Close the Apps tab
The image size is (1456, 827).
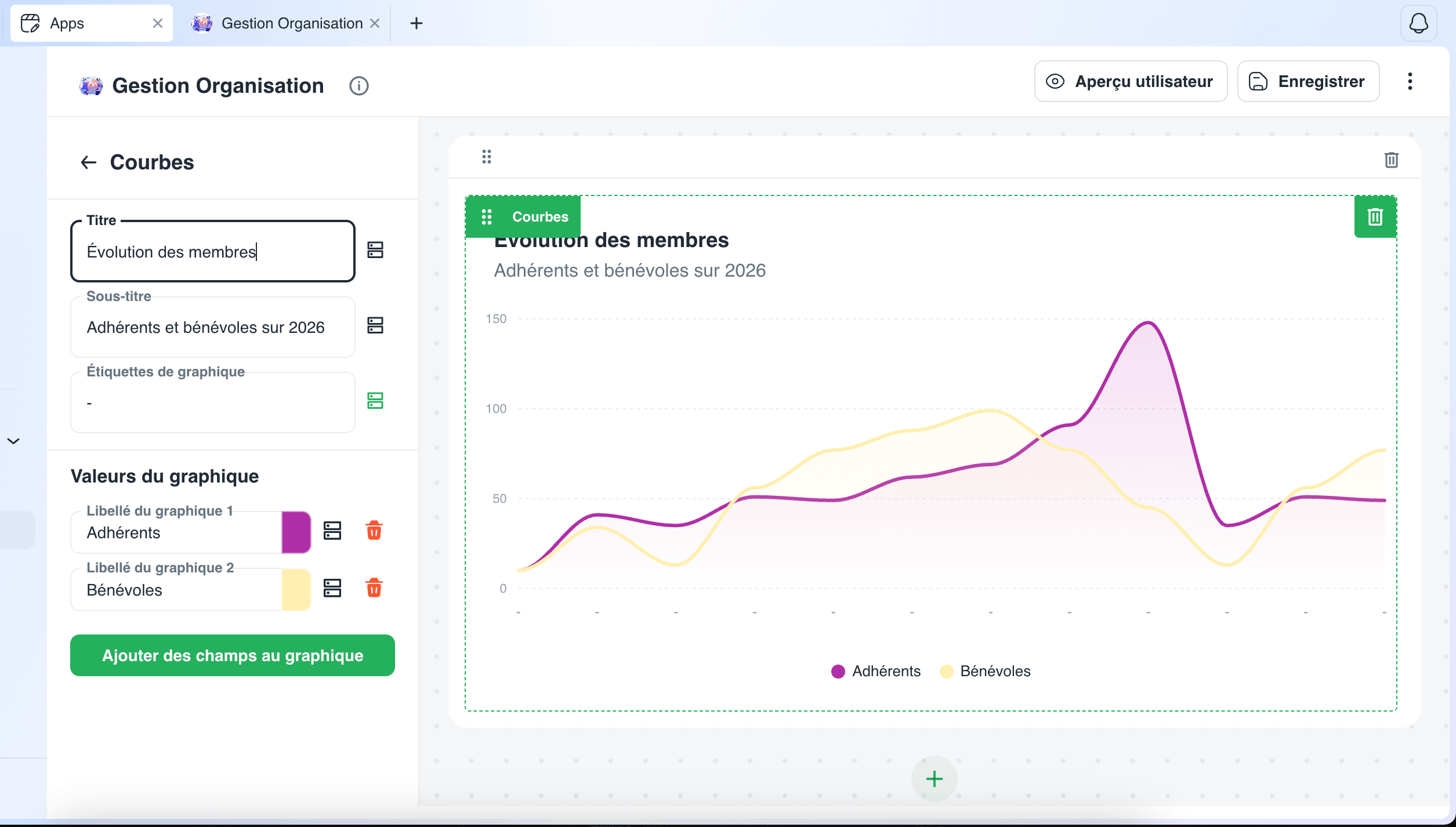157,23
